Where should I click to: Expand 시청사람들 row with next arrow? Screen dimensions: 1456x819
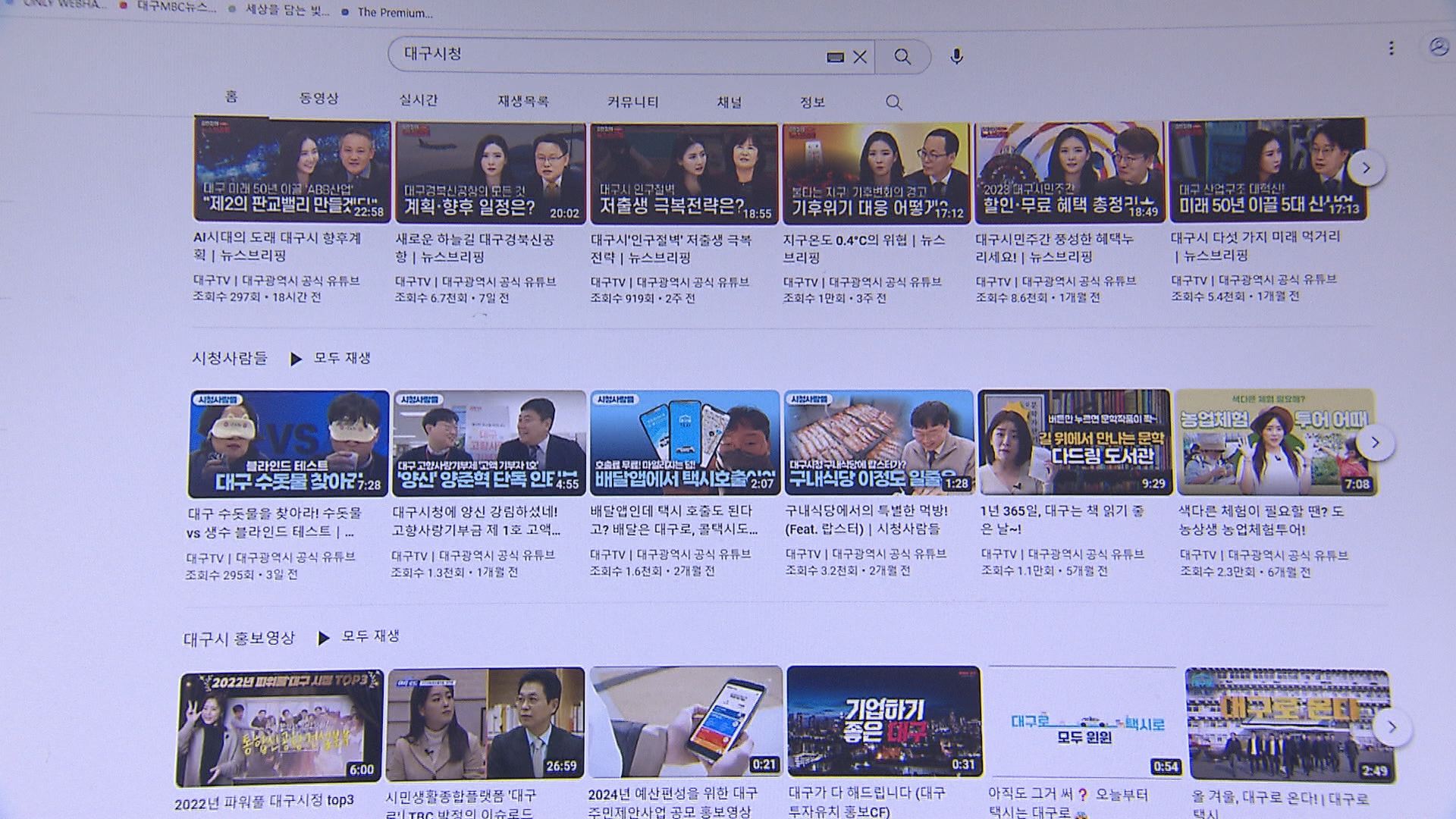1375,443
